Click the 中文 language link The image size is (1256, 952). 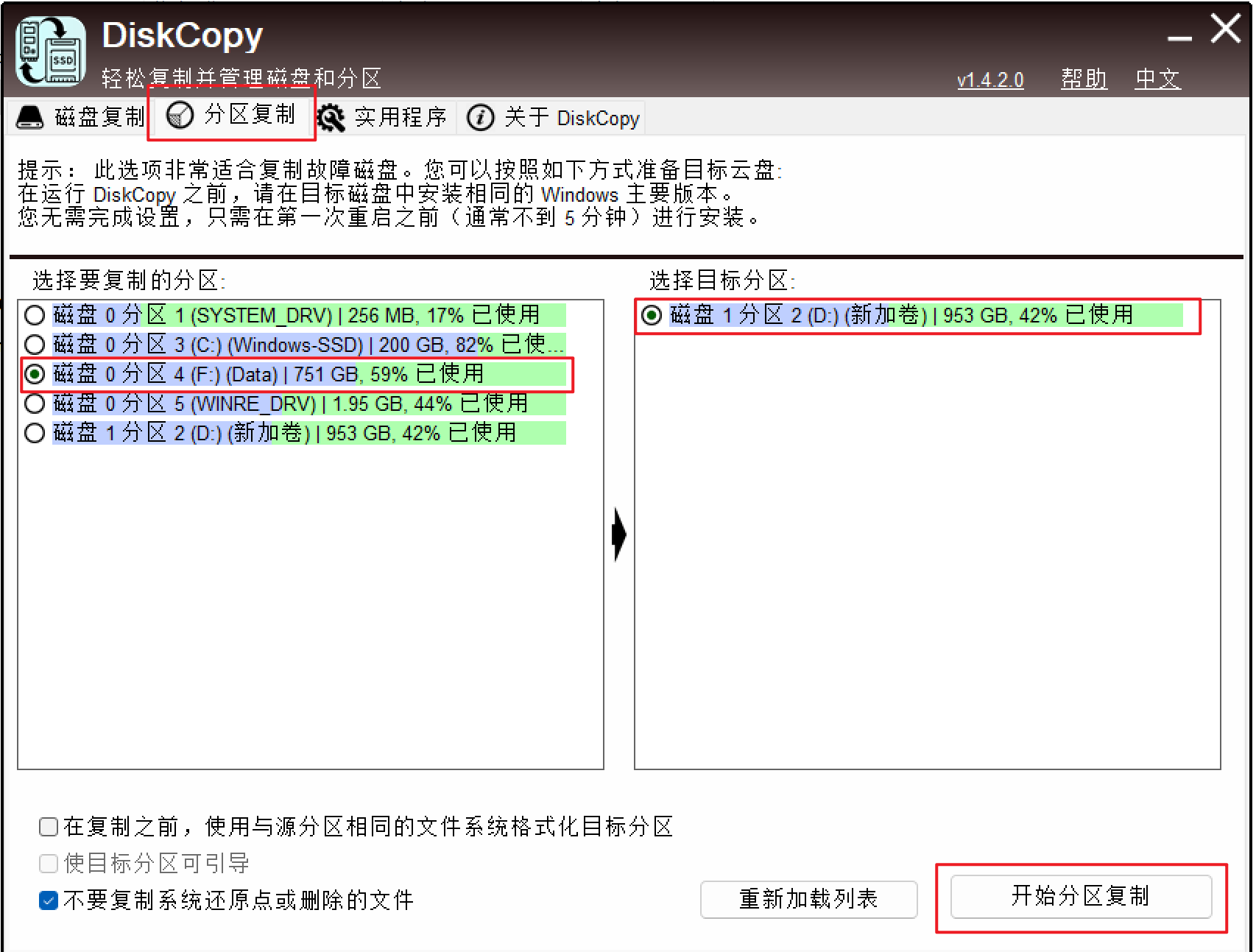point(1157,79)
